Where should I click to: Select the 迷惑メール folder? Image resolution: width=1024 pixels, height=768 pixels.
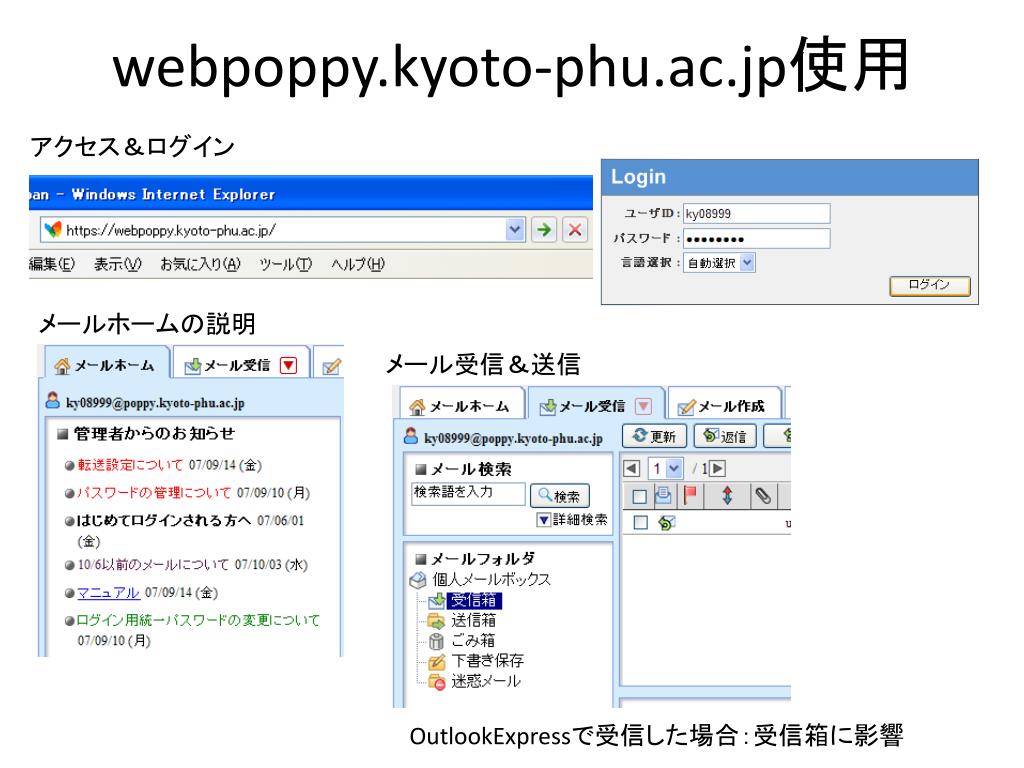point(485,681)
